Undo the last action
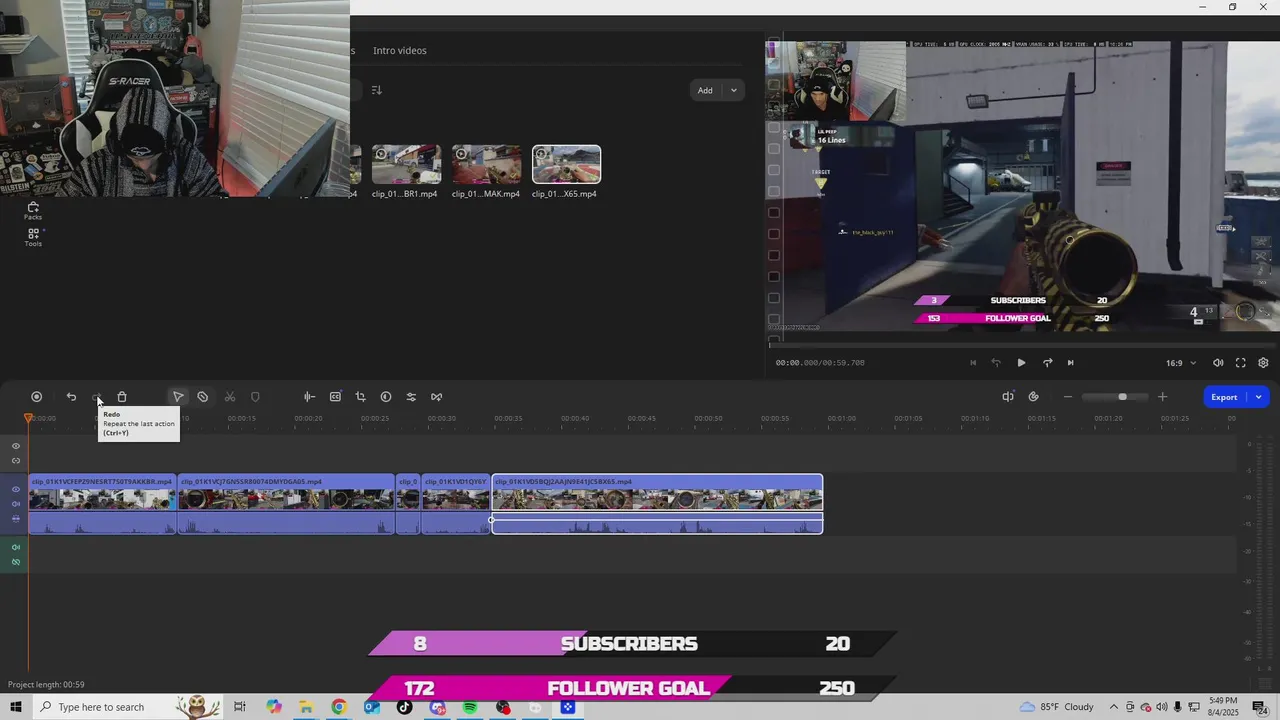The image size is (1280, 720). [71, 397]
